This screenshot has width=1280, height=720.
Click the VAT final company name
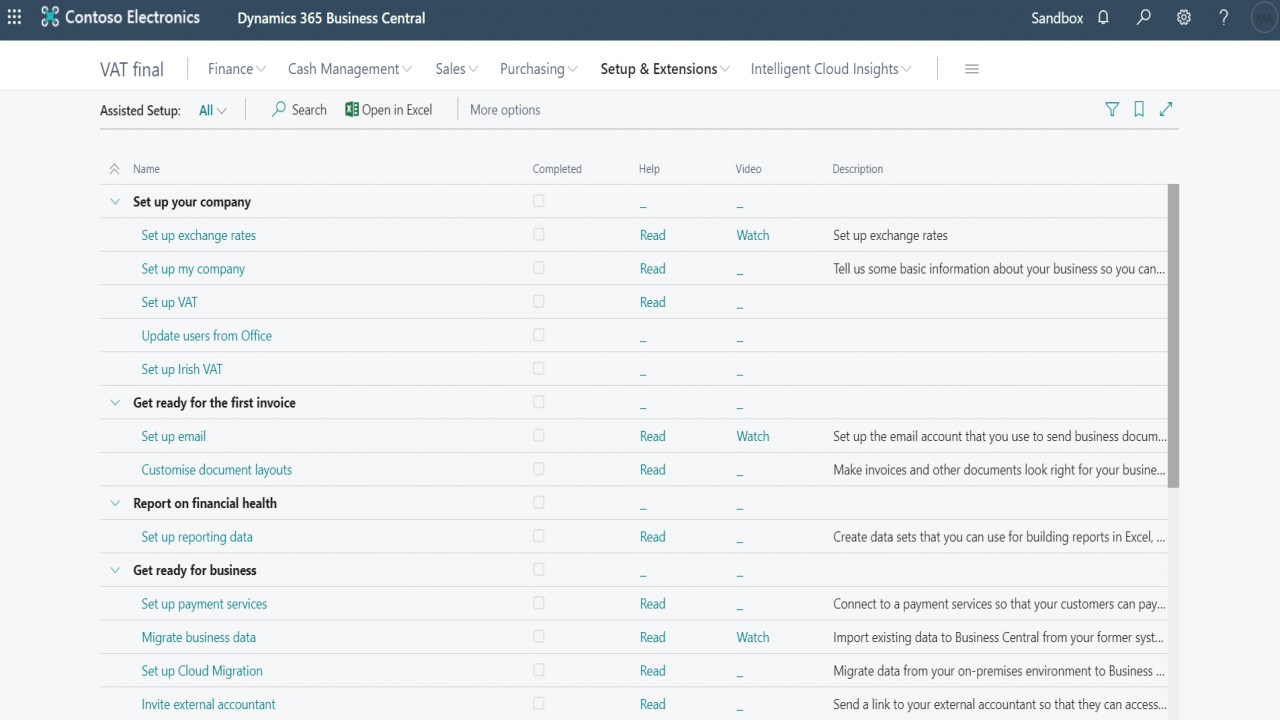[x=132, y=69]
